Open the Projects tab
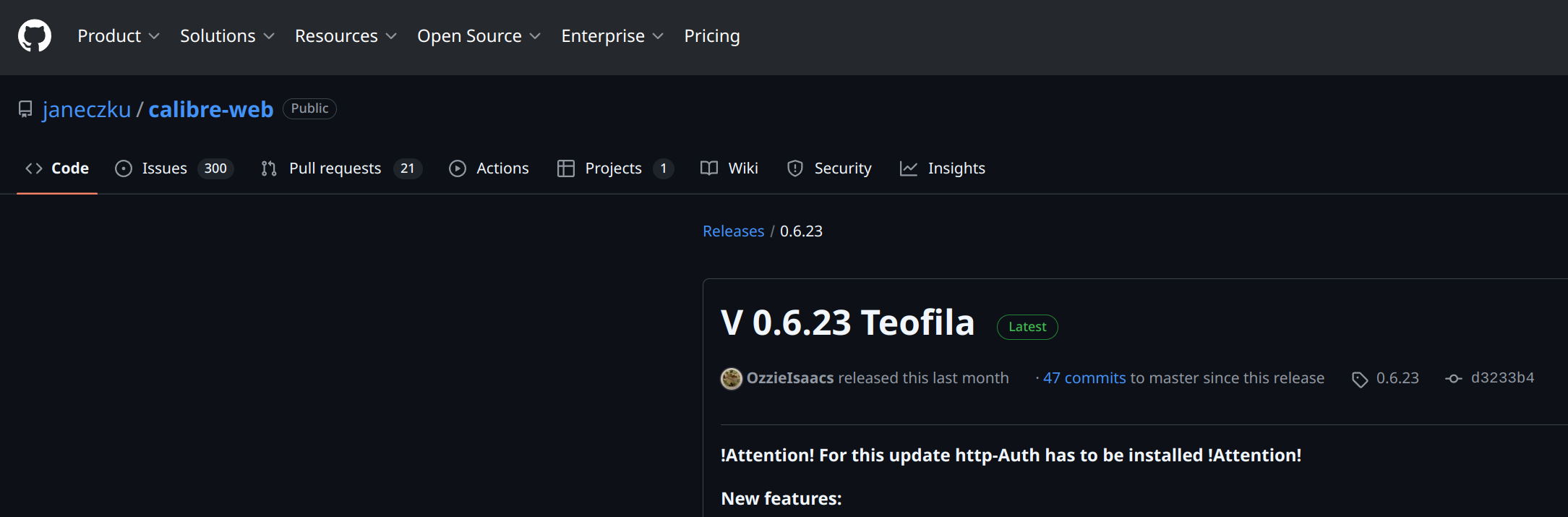 click(x=614, y=168)
